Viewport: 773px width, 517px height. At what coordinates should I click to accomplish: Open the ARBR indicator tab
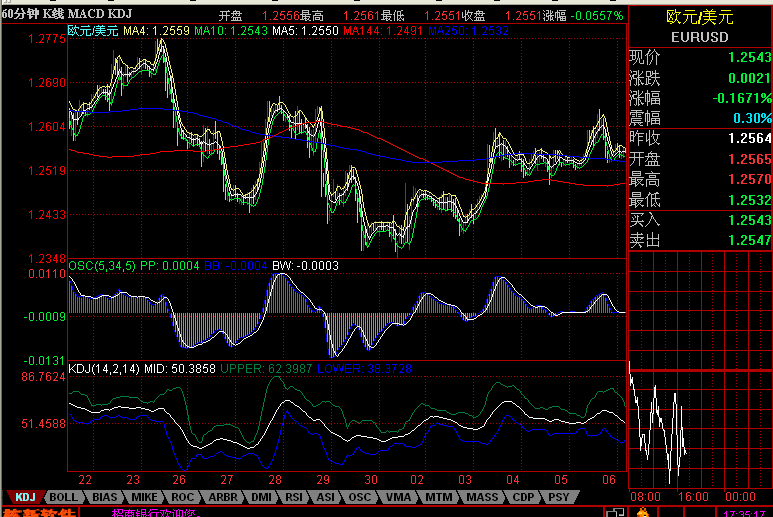click(x=223, y=497)
